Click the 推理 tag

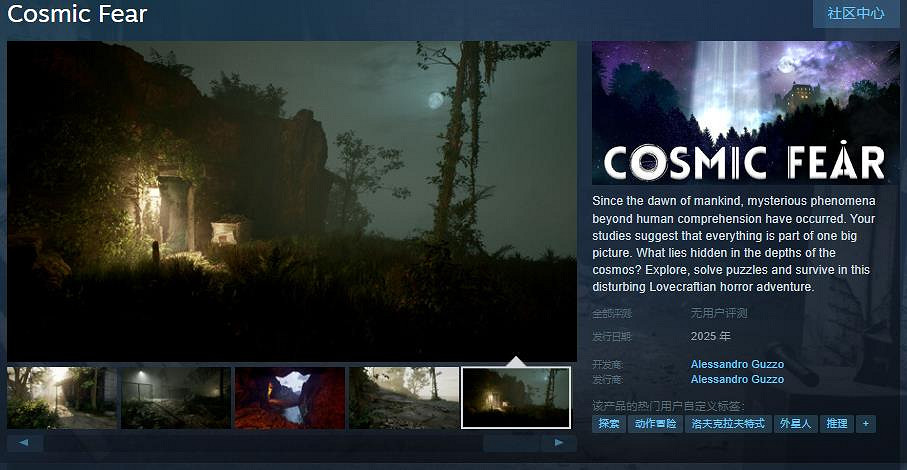coord(836,424)
